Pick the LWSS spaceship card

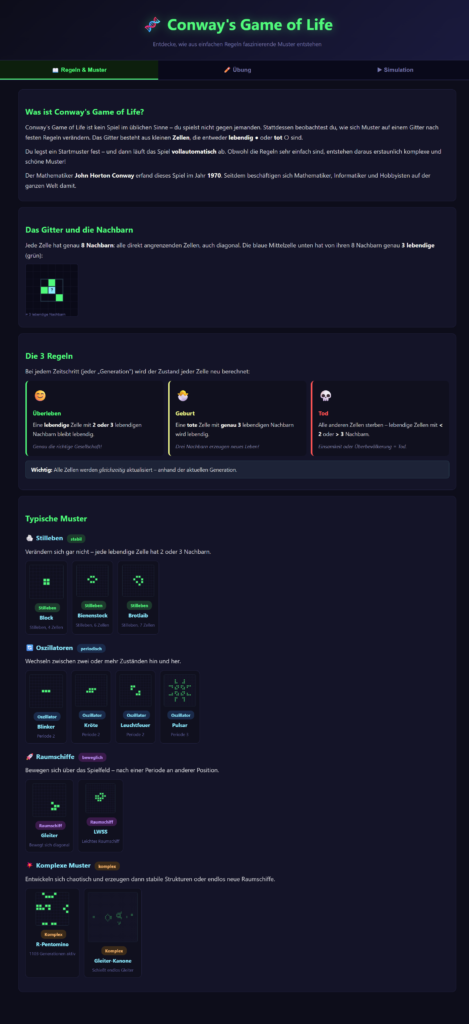coord(100,815)
